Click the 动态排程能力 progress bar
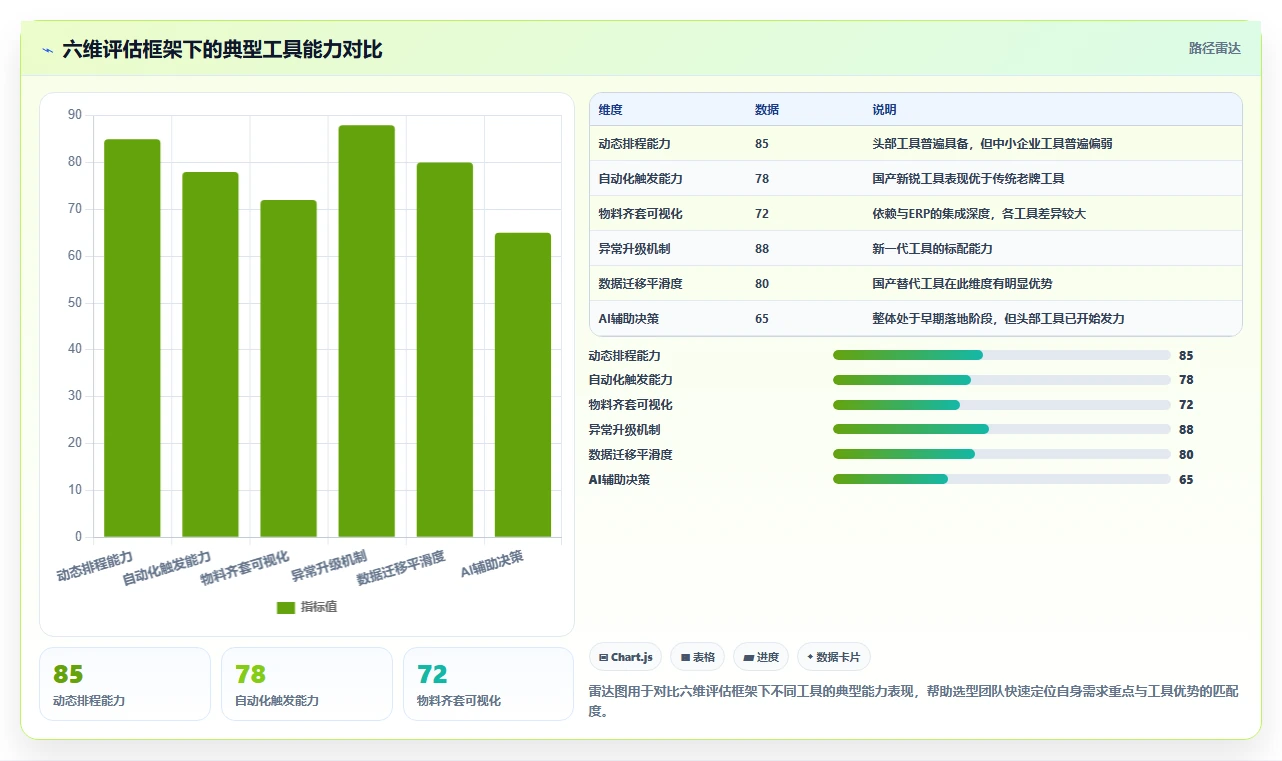The image size is (1282, 761). (x=1001, y=355)
